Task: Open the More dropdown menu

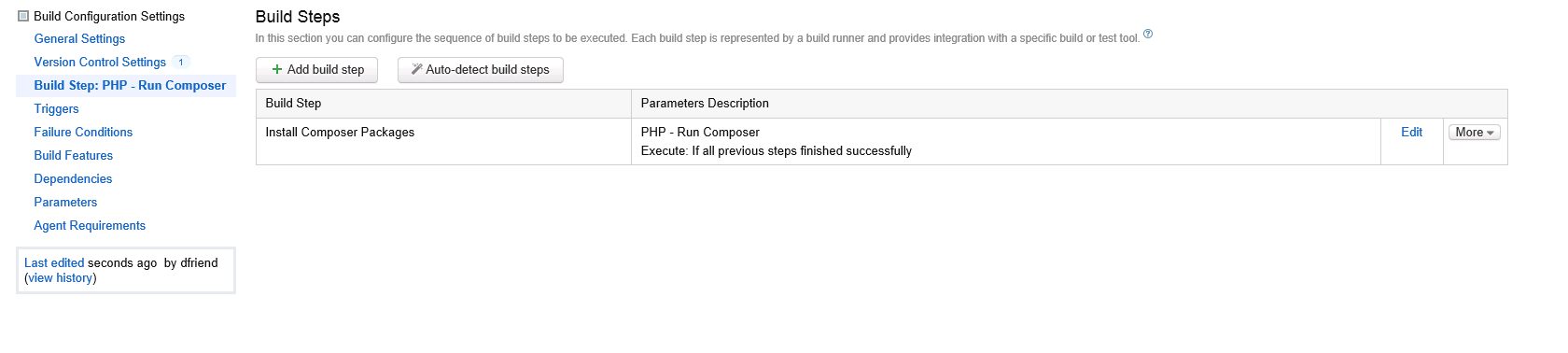Action: [1475, 133]
